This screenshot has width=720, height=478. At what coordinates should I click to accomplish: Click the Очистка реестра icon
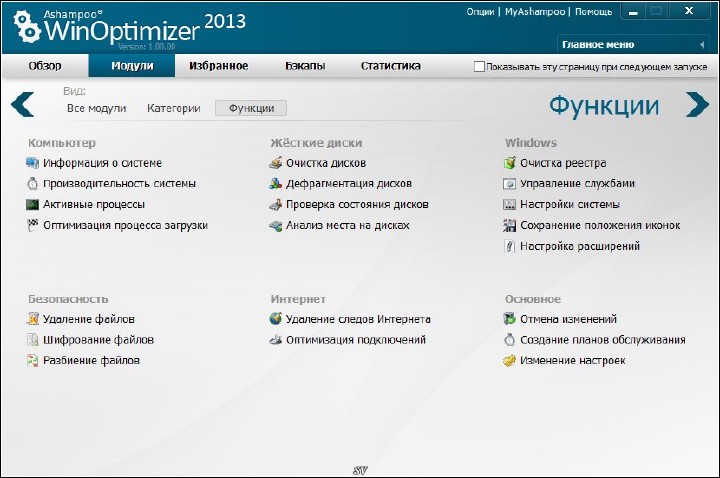tap(511, 163)
